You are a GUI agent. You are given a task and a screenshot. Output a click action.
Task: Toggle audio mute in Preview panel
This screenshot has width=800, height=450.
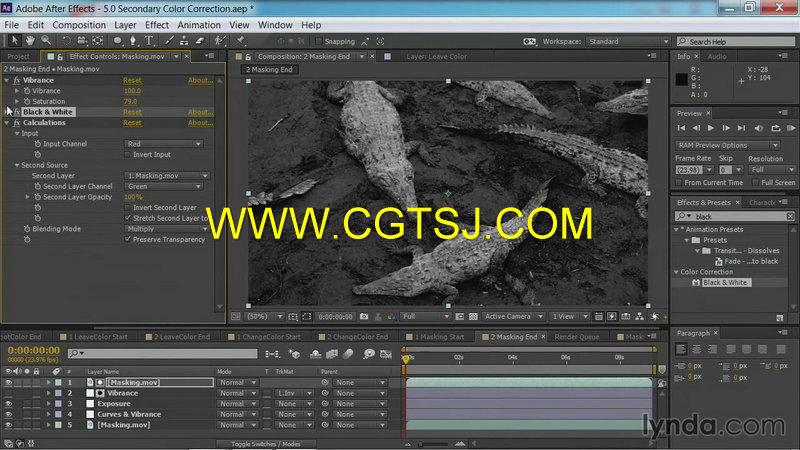[759, 128]
